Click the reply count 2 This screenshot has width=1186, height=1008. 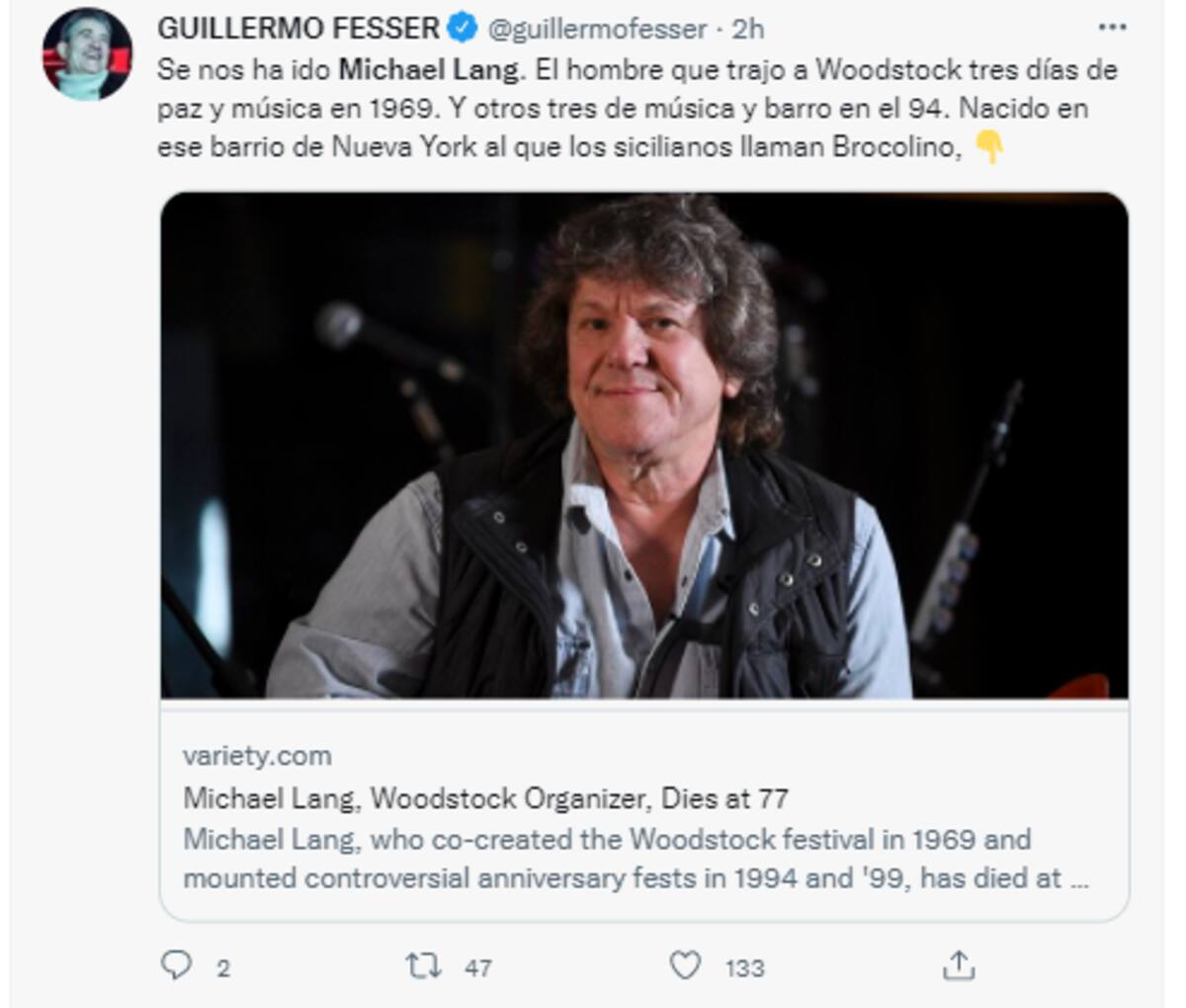pos(223,968)
